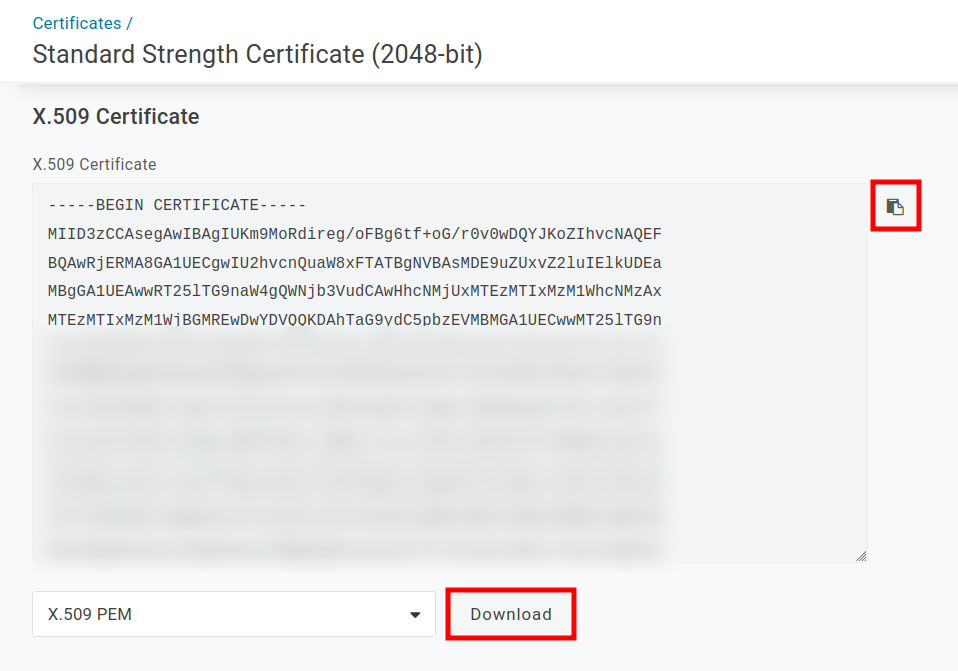Select the X.509 PEM text in combo box
This screenshot has height=671, width=958.
coord(90,614)
